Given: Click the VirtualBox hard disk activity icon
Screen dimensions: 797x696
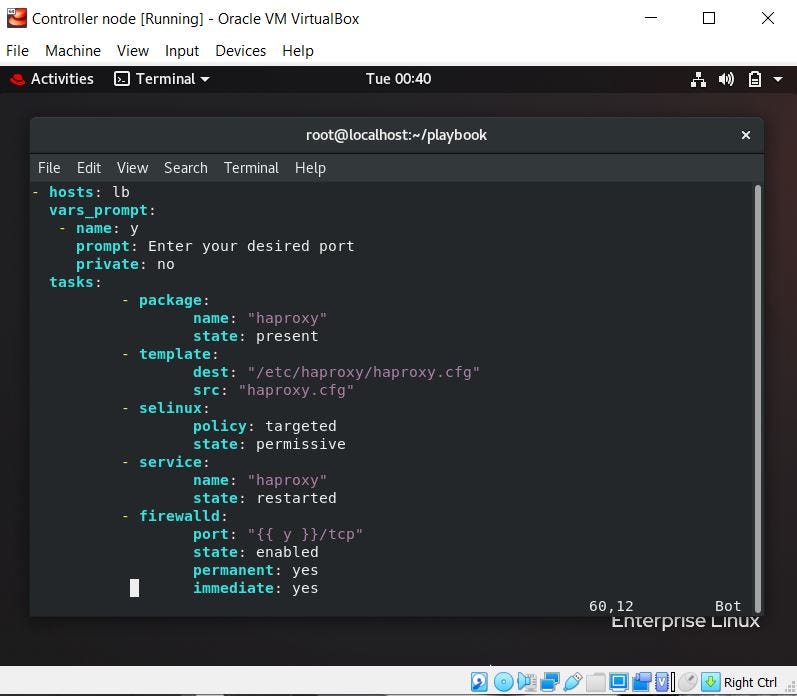Looking at the screenshot, I should pyautogui.click(x=479, y=682).
